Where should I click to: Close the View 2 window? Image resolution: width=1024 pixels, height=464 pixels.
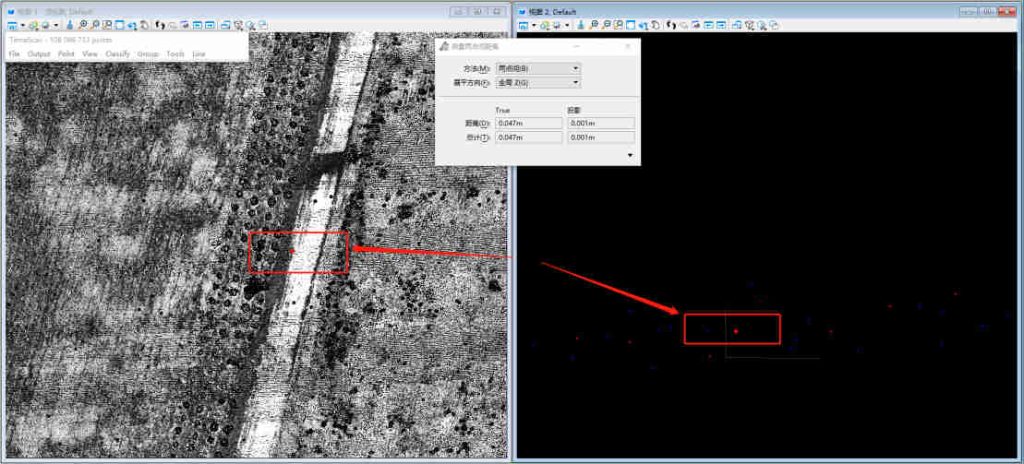point(1006,11)
